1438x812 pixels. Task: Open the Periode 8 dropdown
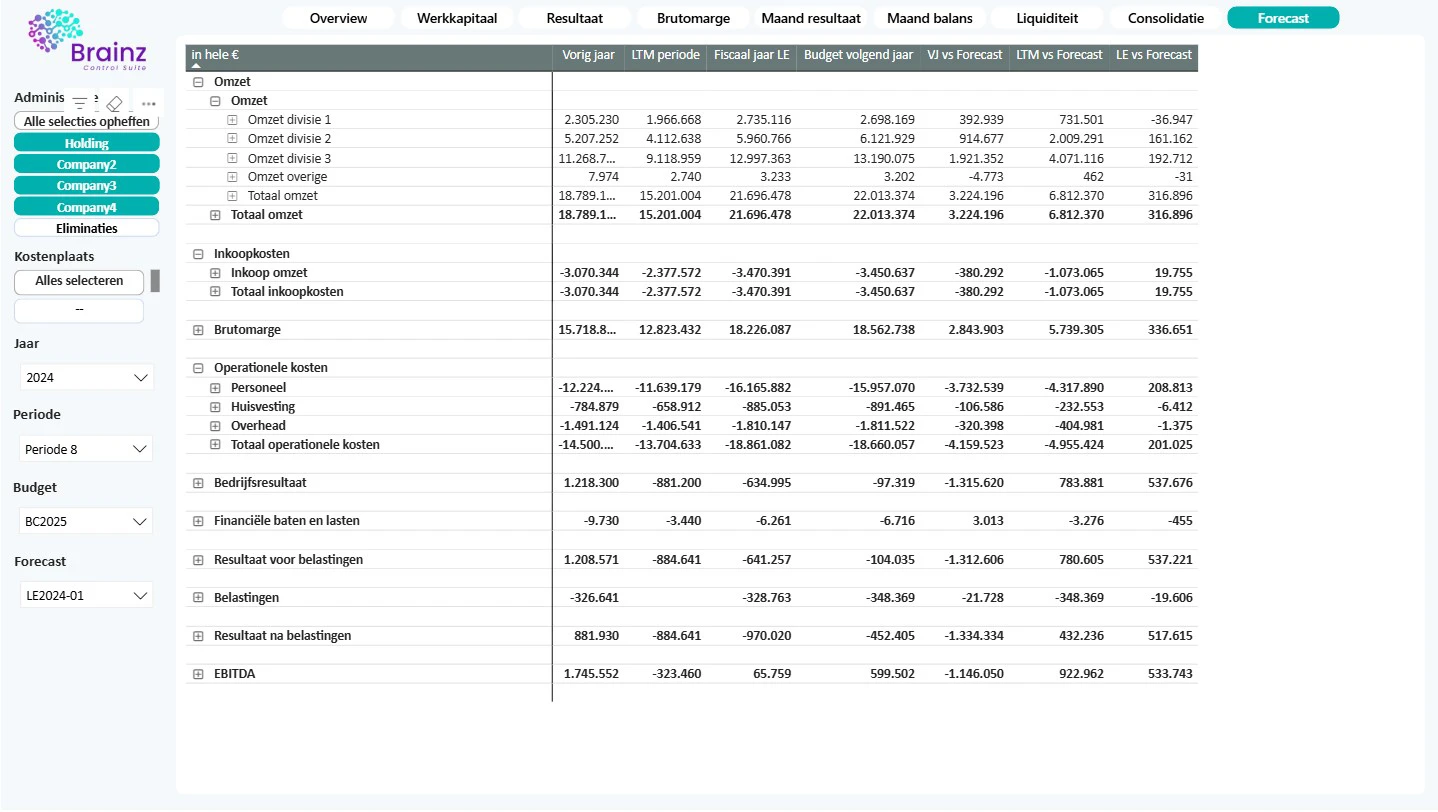click(x=87, y=450)
